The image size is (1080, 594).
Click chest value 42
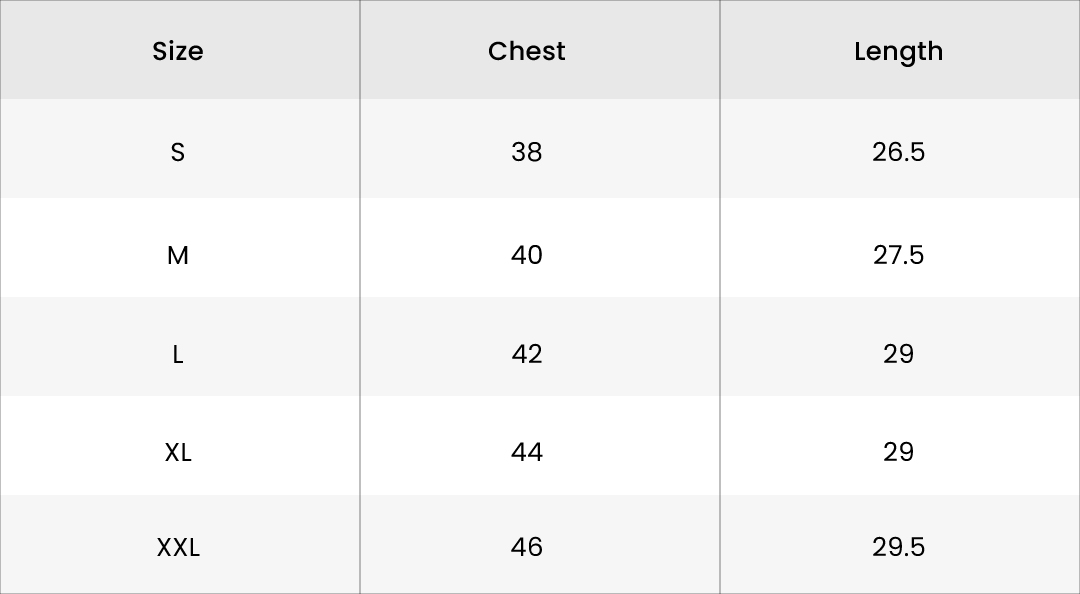tap(527, 354)
